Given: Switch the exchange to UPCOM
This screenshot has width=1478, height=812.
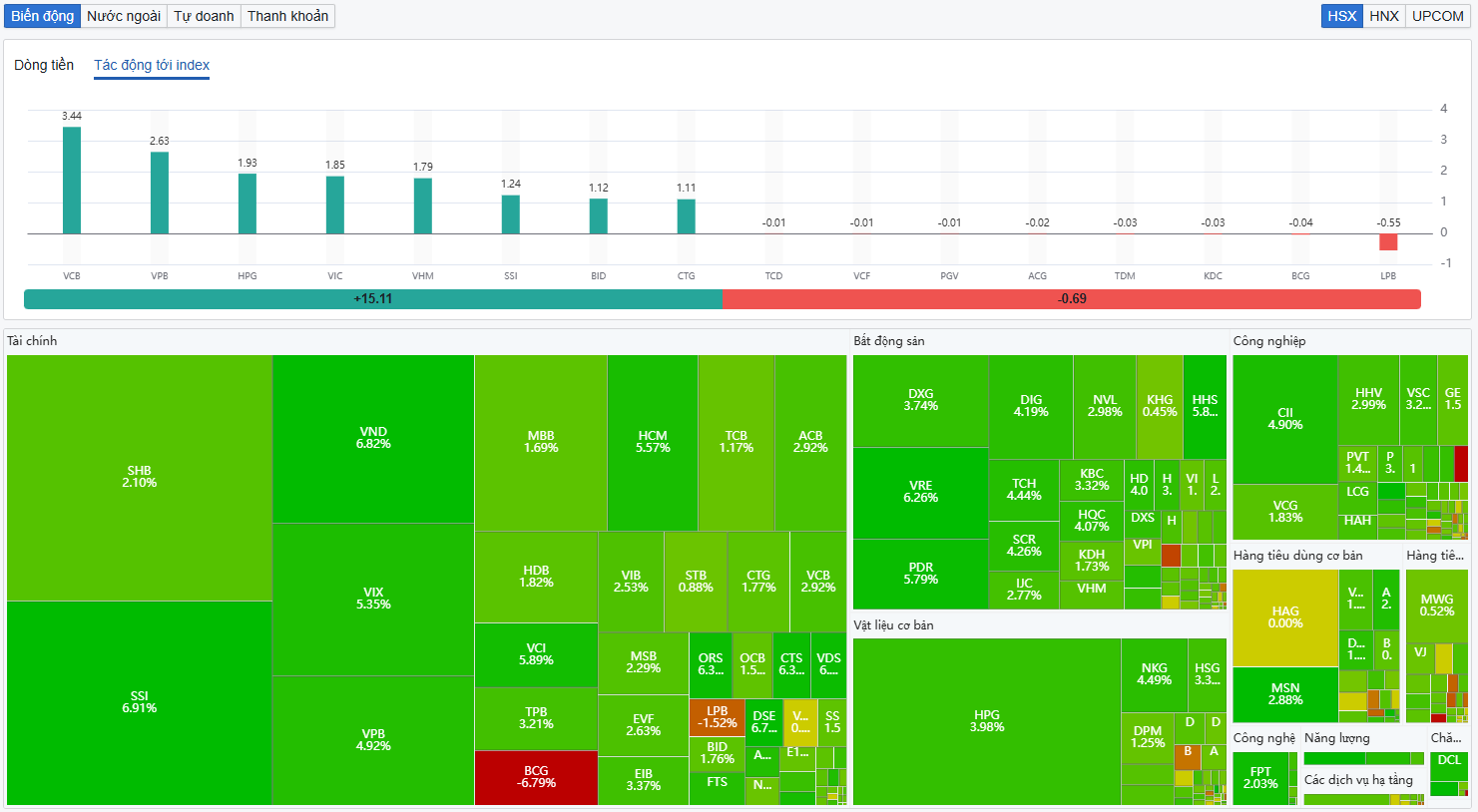Looking at the screenshot, I should pyautogui.click(x=1437, y=16).
